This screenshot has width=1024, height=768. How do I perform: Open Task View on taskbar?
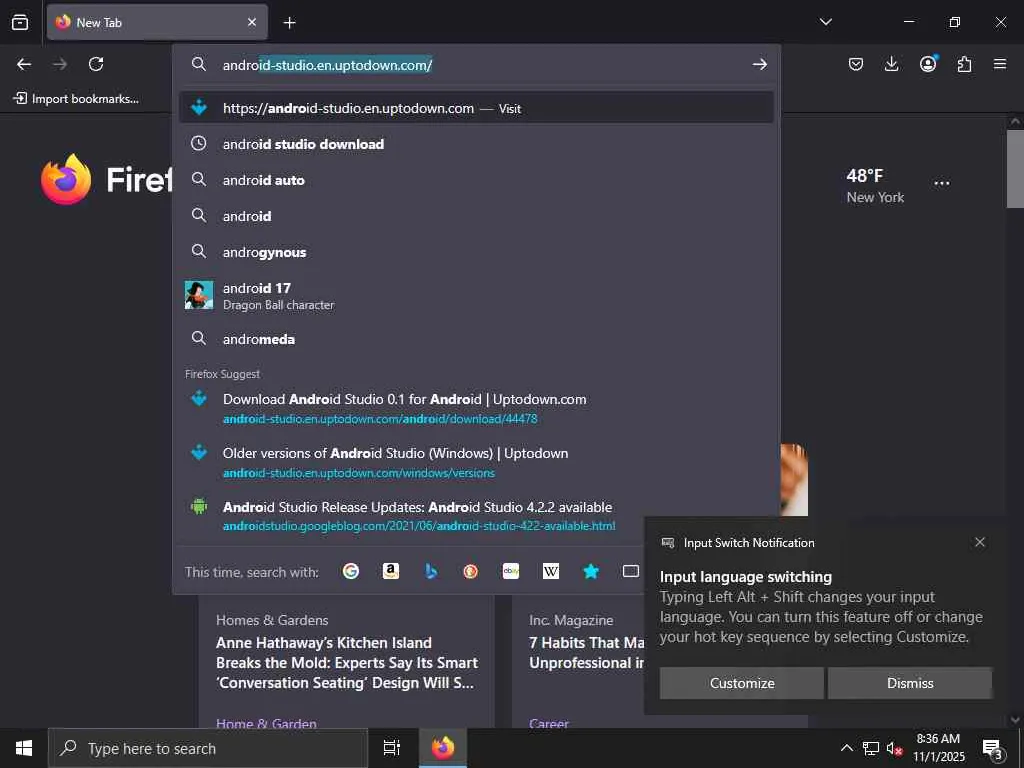pyautogui.click(x=392, y=748)
